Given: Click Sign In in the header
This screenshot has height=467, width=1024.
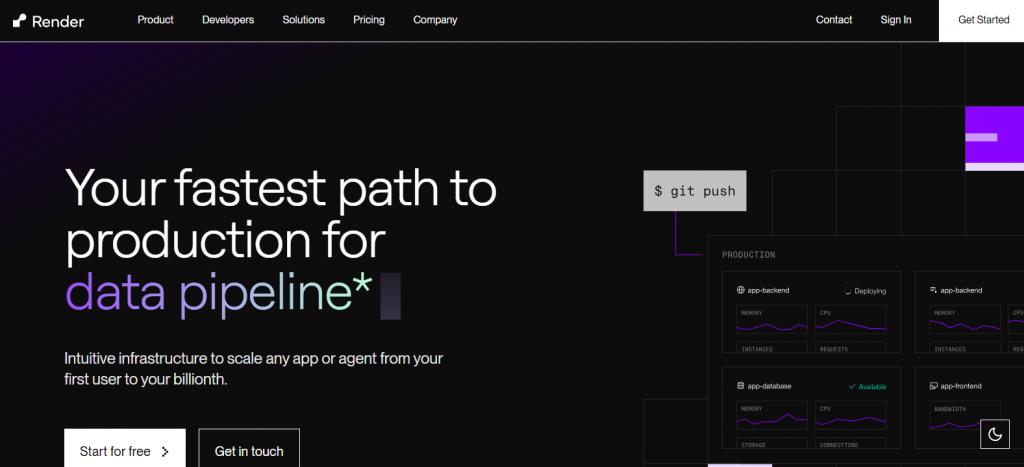Looking at the screenshot, I should [x=896, y=20].
